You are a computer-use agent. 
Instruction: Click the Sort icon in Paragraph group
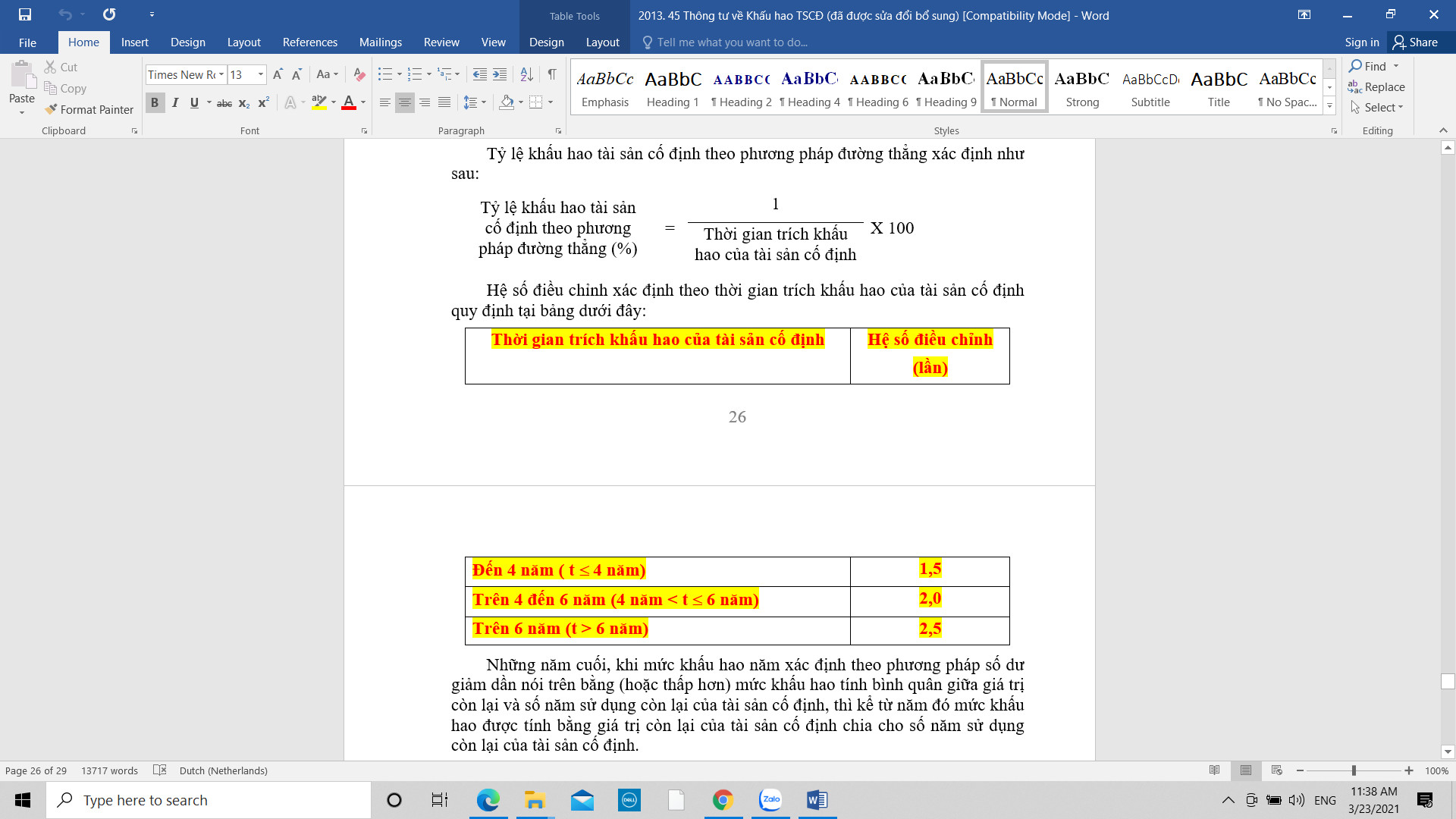[527, 74]
